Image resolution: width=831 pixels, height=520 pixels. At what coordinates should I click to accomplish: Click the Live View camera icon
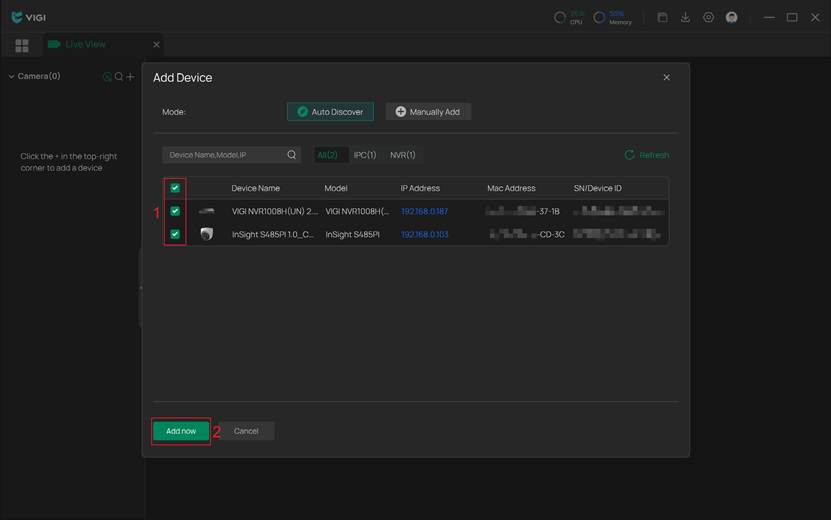[54, 45]
